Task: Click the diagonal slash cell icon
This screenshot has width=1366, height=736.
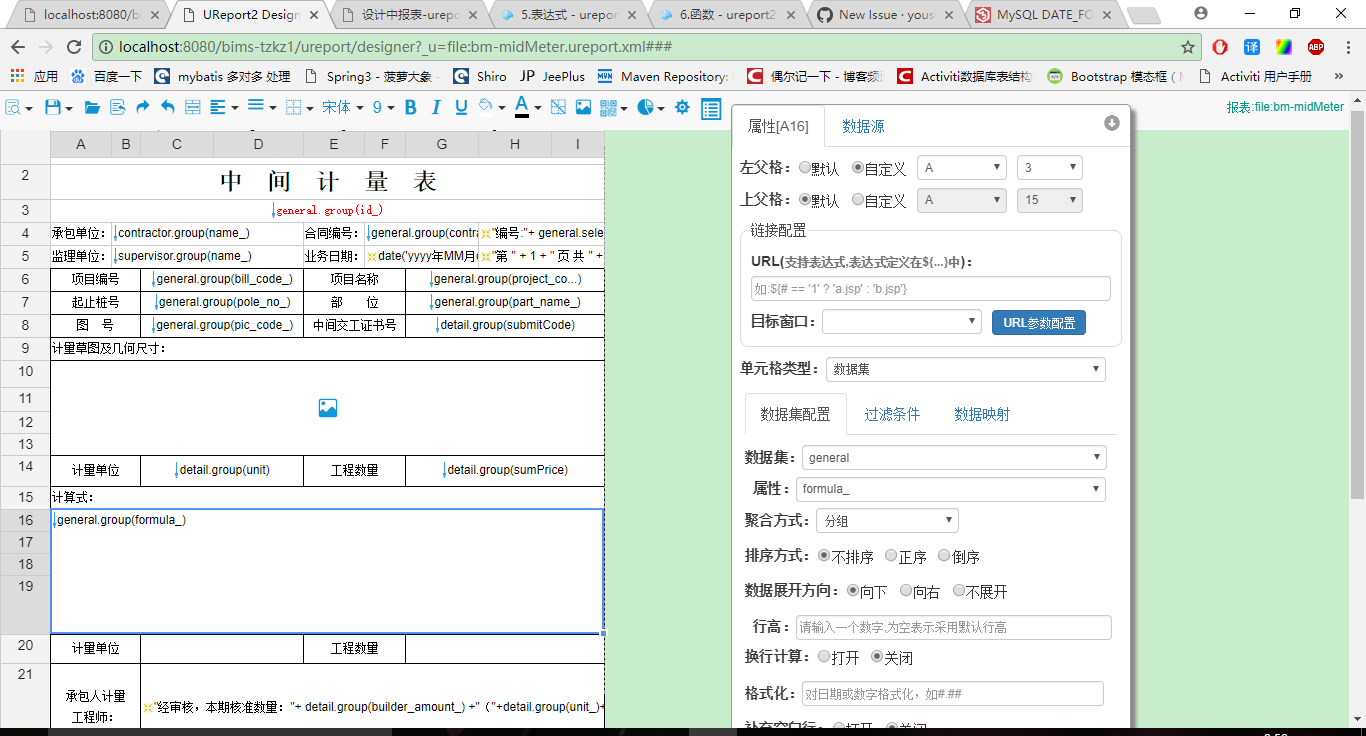Action: (x=558, y=107)
